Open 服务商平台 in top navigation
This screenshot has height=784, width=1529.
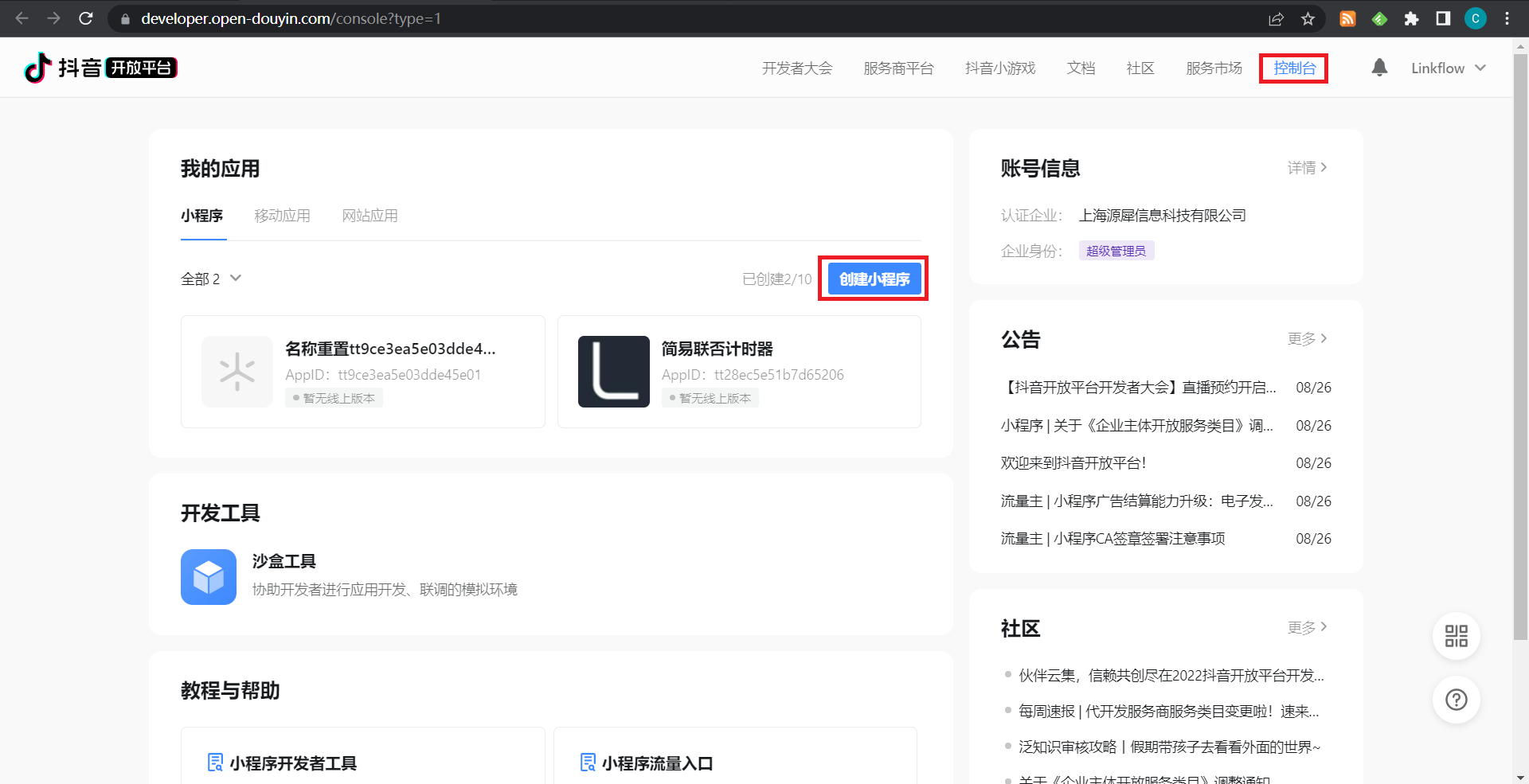(898, 68)
